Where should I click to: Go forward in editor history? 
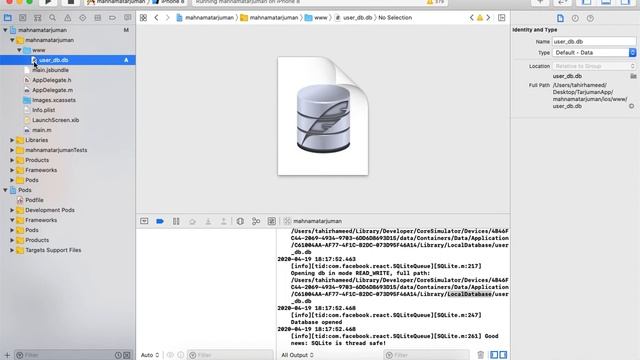(167, 18)
